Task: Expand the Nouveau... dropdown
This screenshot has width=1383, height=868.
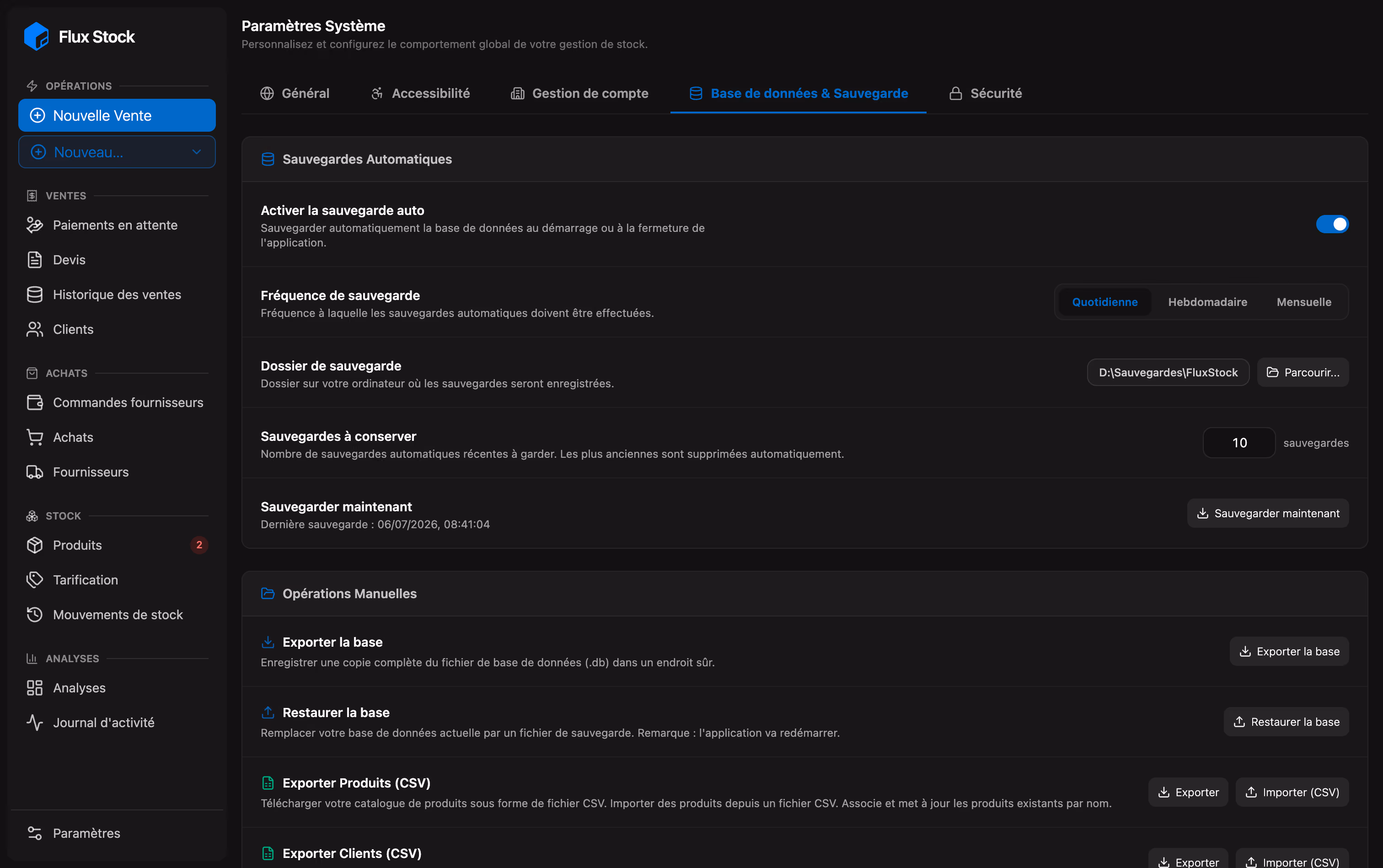Action: pos(117,152)
